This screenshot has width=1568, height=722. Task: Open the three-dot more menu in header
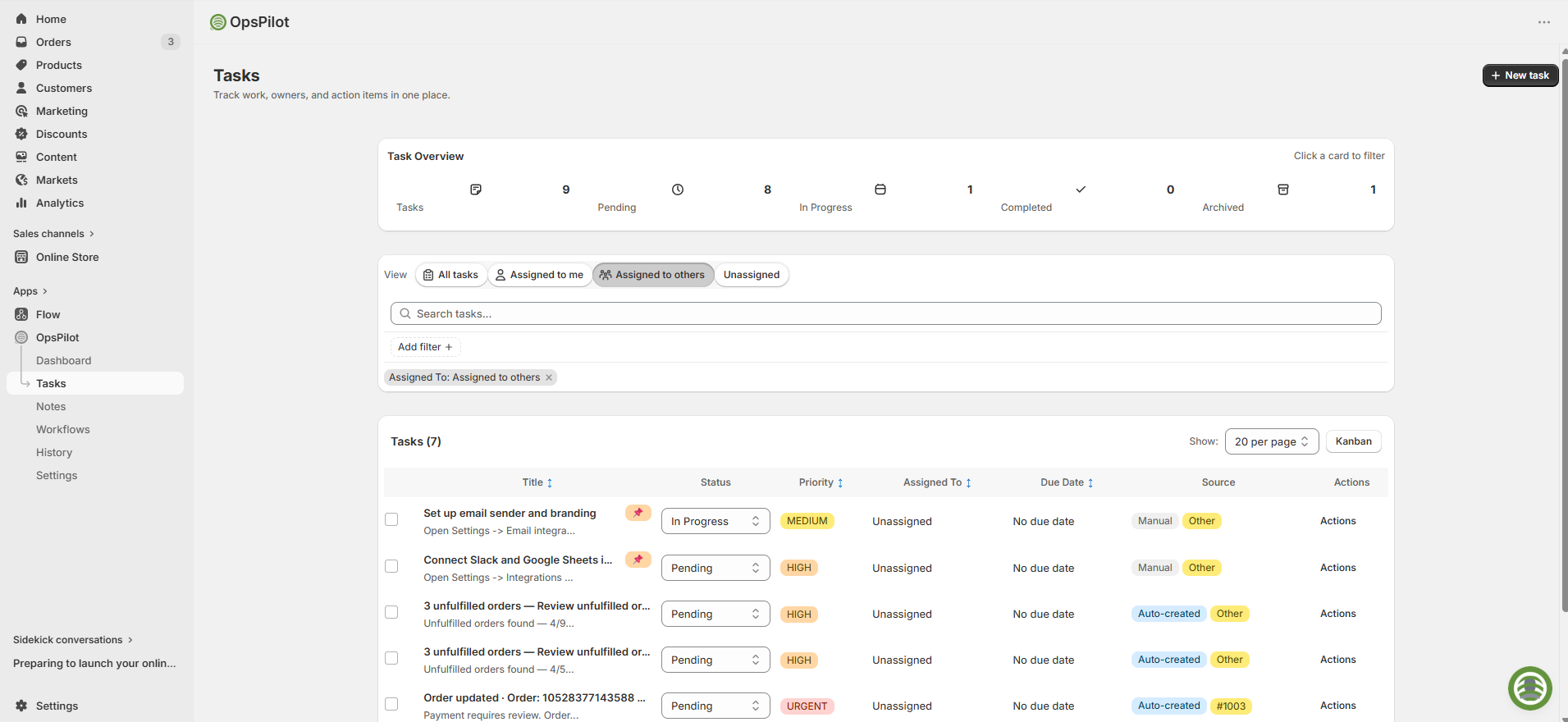[1544, 22]
